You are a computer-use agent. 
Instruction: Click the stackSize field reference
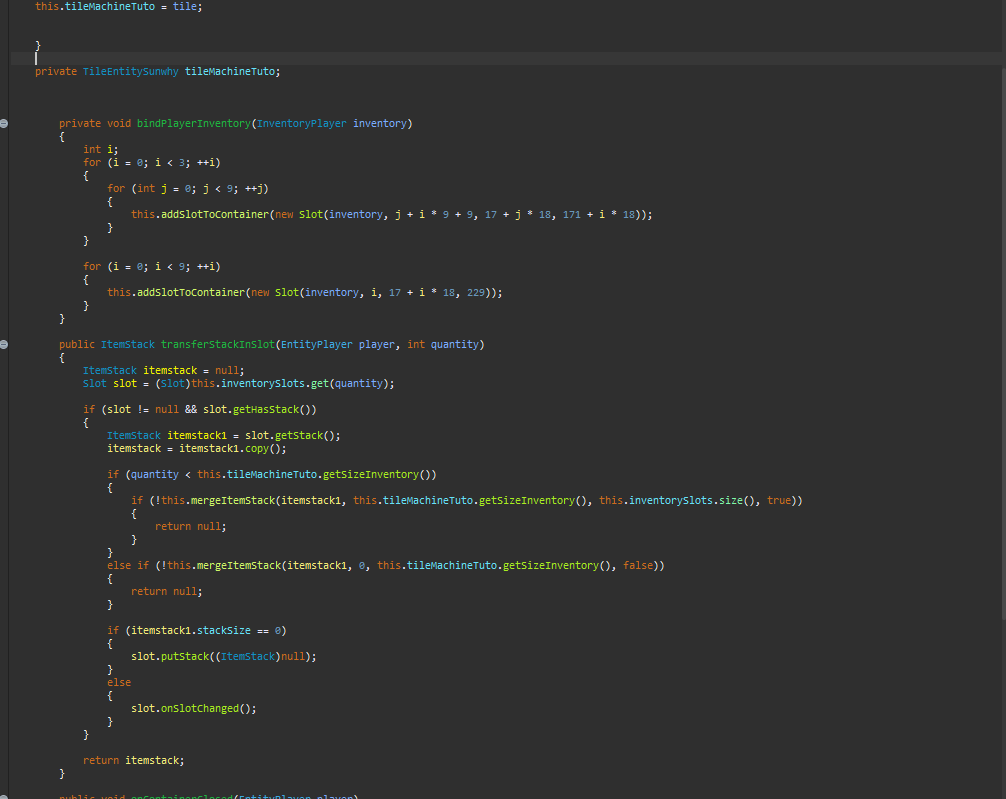click(x=225, y=630)
